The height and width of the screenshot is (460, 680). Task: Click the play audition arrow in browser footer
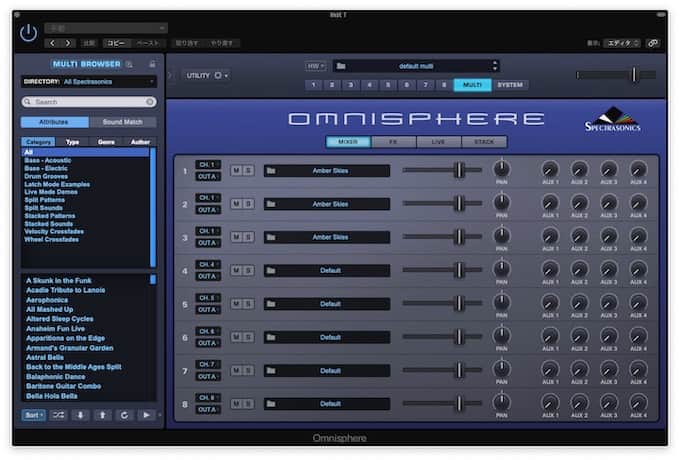pos(146,415)
